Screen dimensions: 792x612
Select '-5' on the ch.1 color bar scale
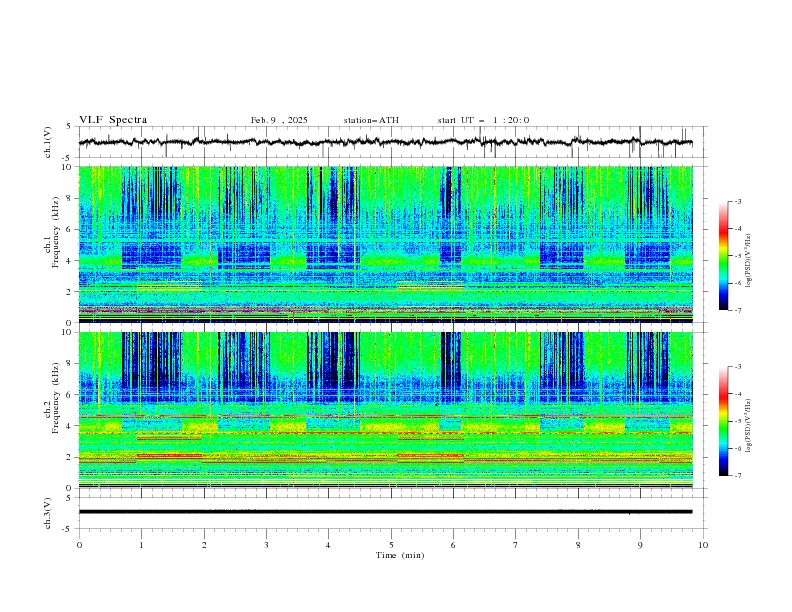click(x=738, y=256)
